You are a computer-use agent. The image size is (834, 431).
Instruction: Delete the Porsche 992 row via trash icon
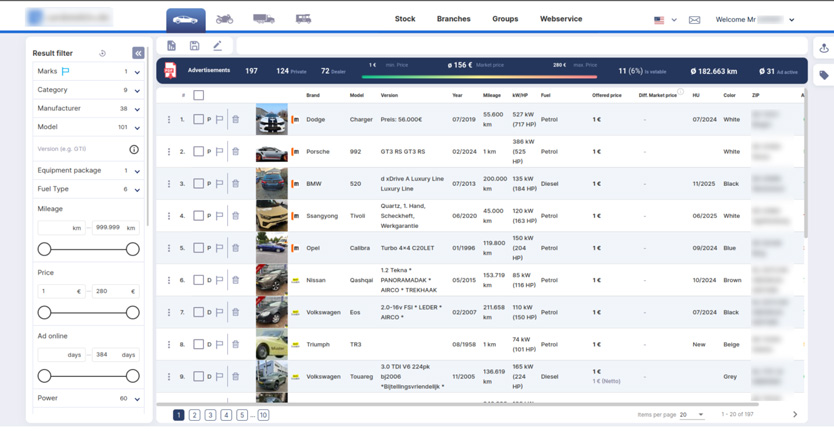236,152
